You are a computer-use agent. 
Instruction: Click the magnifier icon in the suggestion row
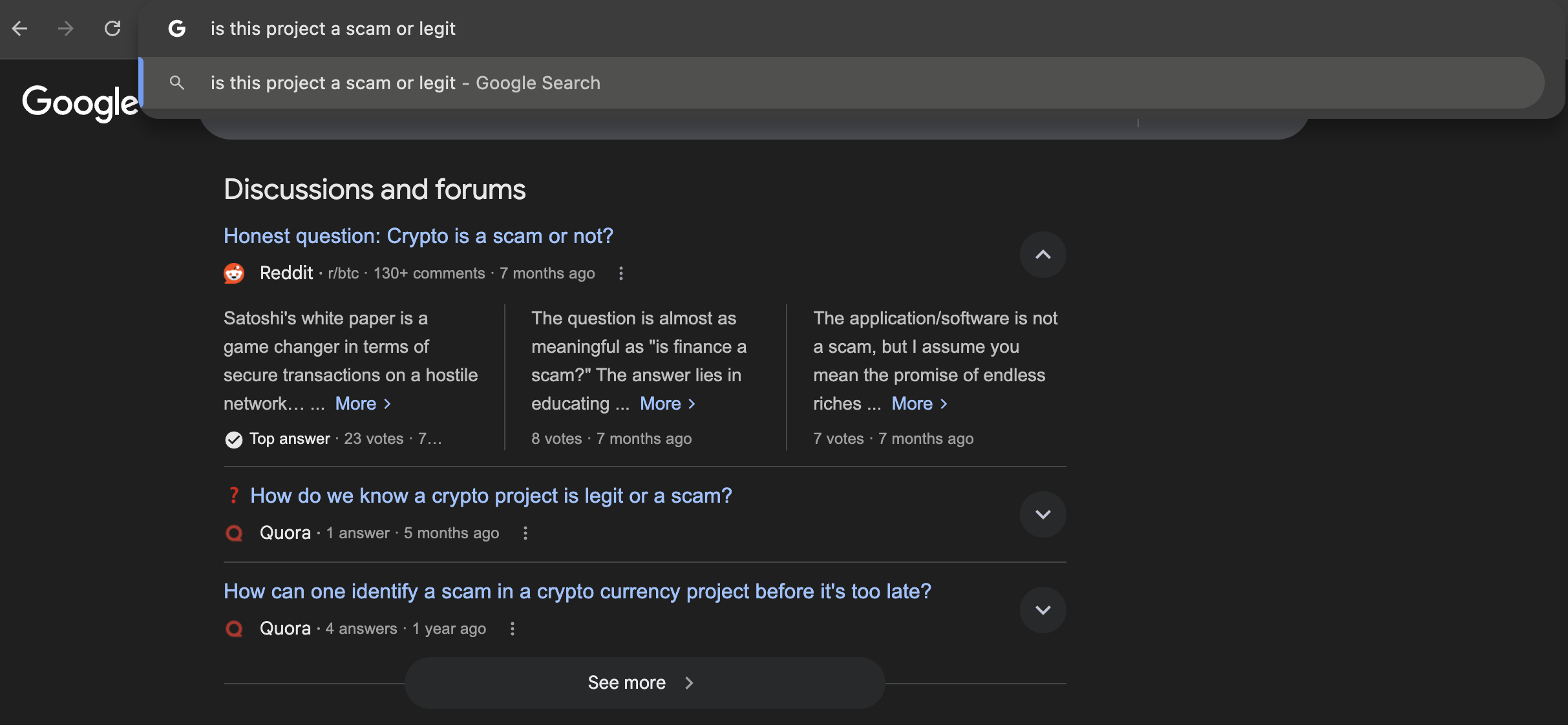point(176,83)
